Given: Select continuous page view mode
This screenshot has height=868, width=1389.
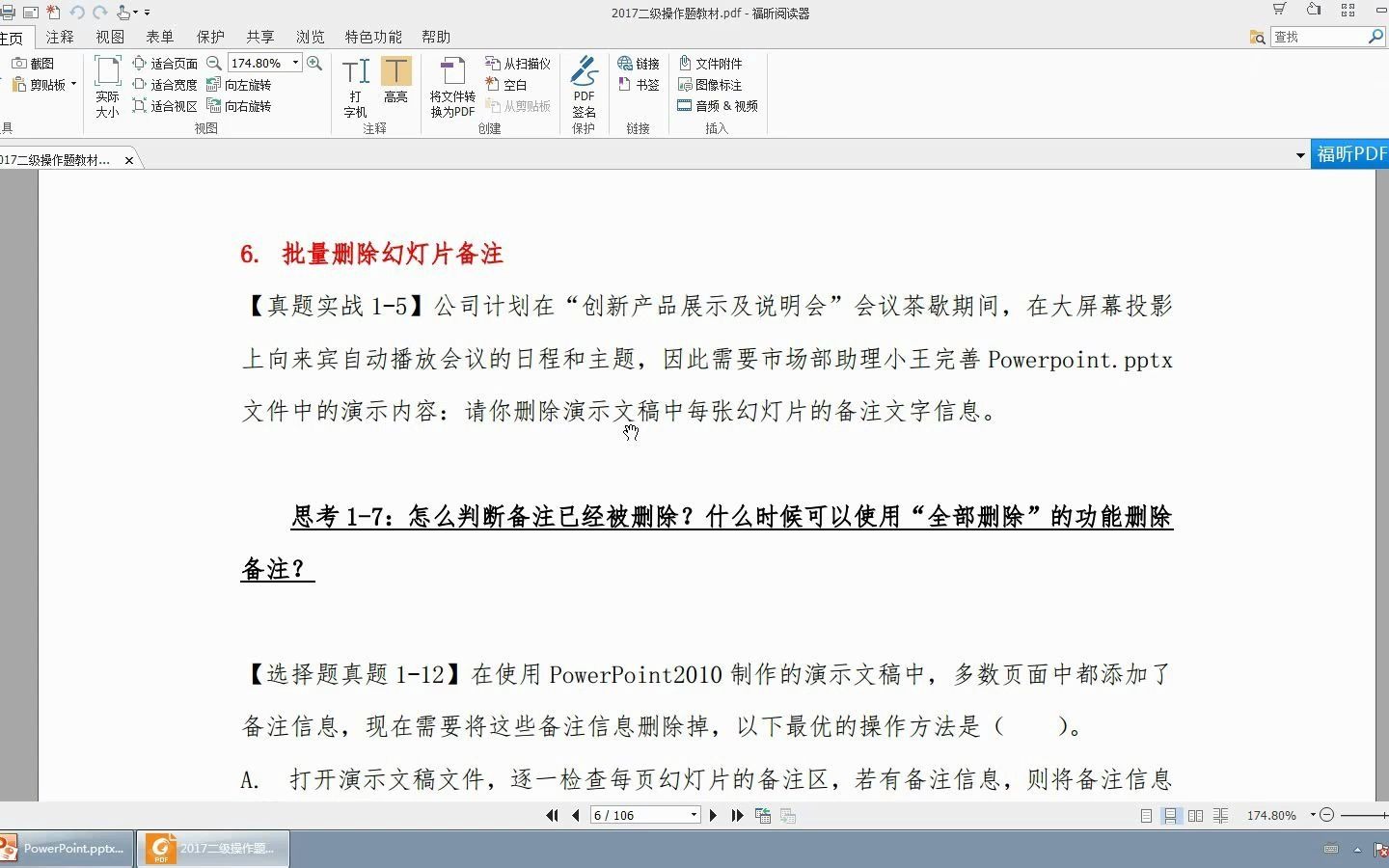Looking at the screenshot, I should [1170, 816].
